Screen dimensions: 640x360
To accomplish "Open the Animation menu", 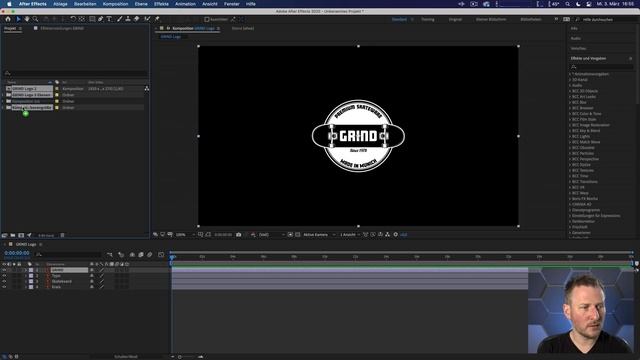I will coord(185,4).
